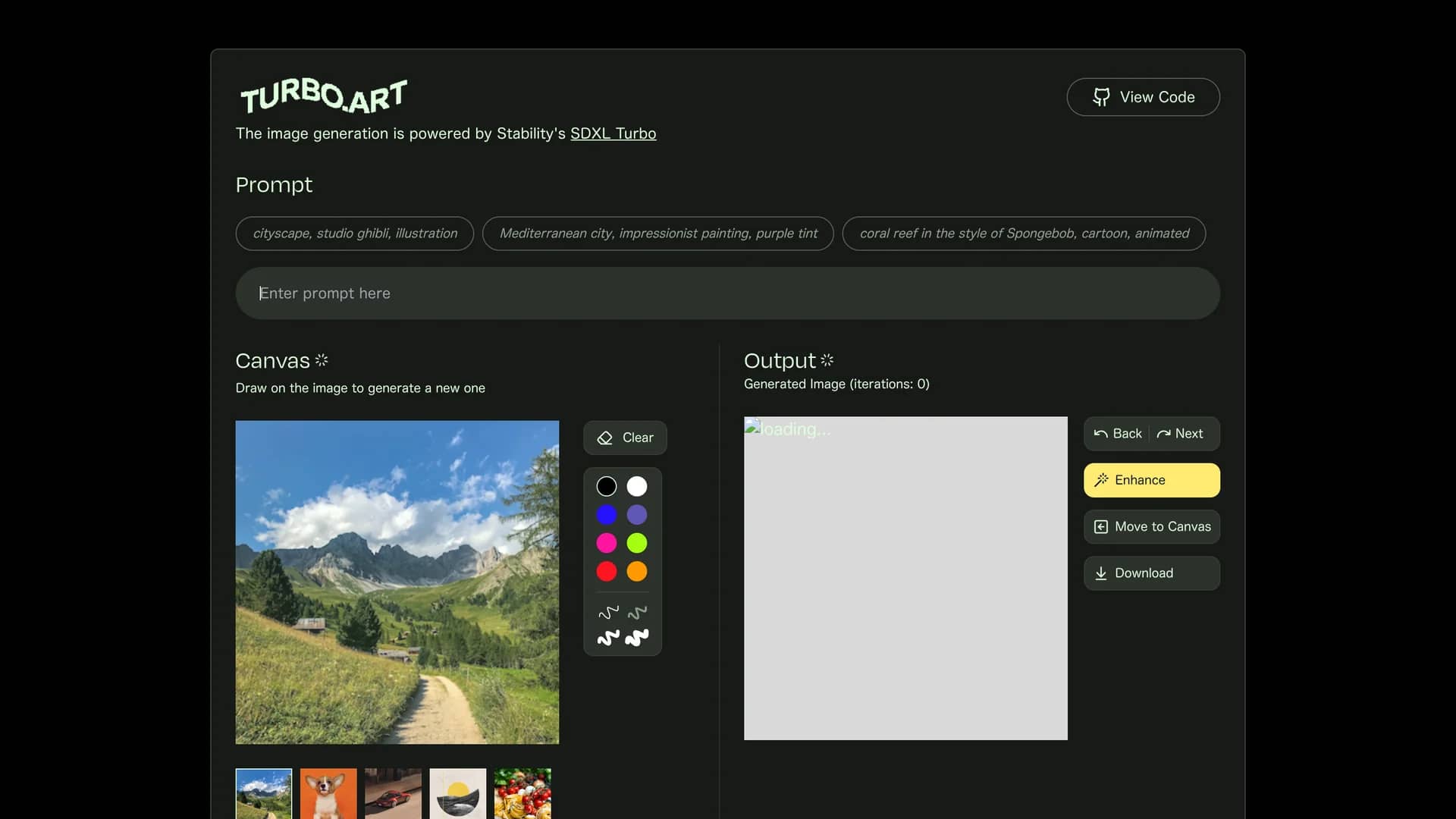Click the TURBO.ART logo
The width and height of the screenshot is (1456, 819).
(324, 96)
